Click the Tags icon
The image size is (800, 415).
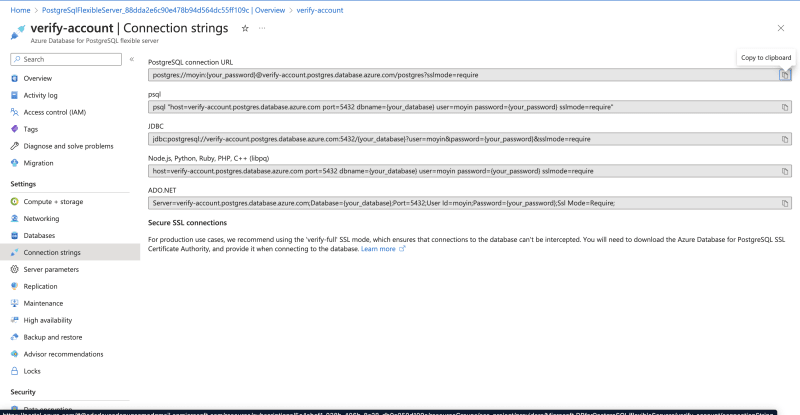14,129
